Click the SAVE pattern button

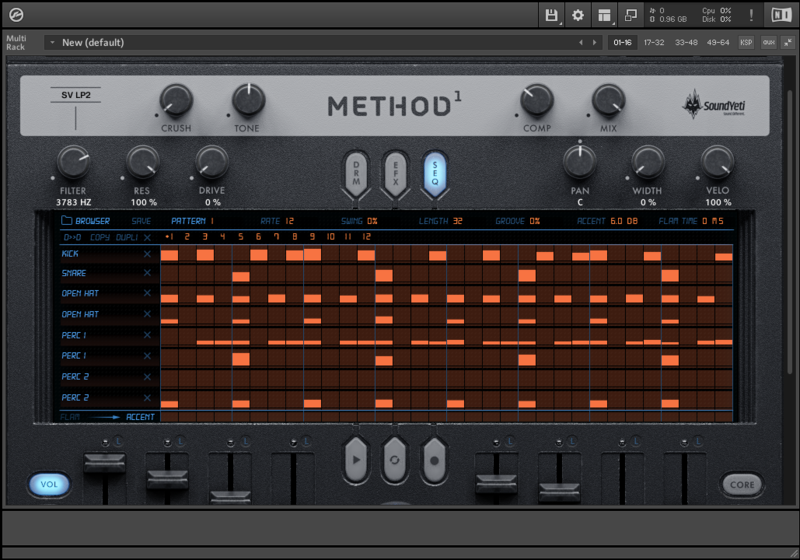click(142, 221)
